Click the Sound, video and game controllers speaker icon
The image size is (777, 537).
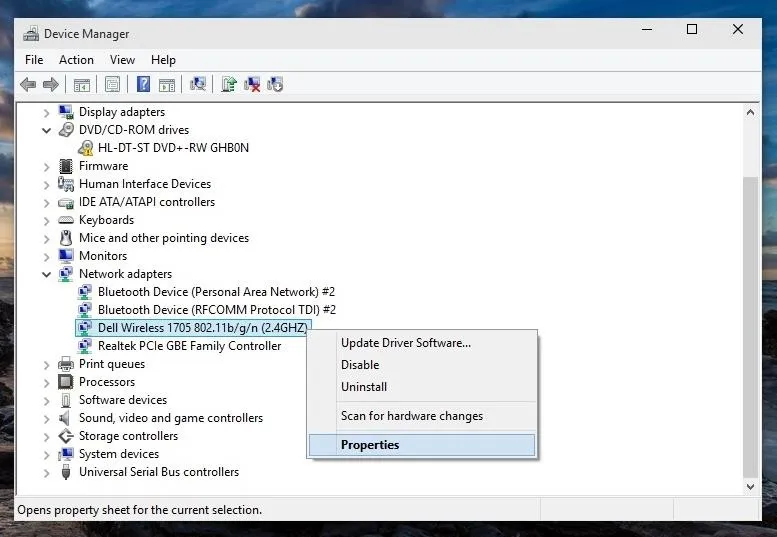click(x=65, y=418)
